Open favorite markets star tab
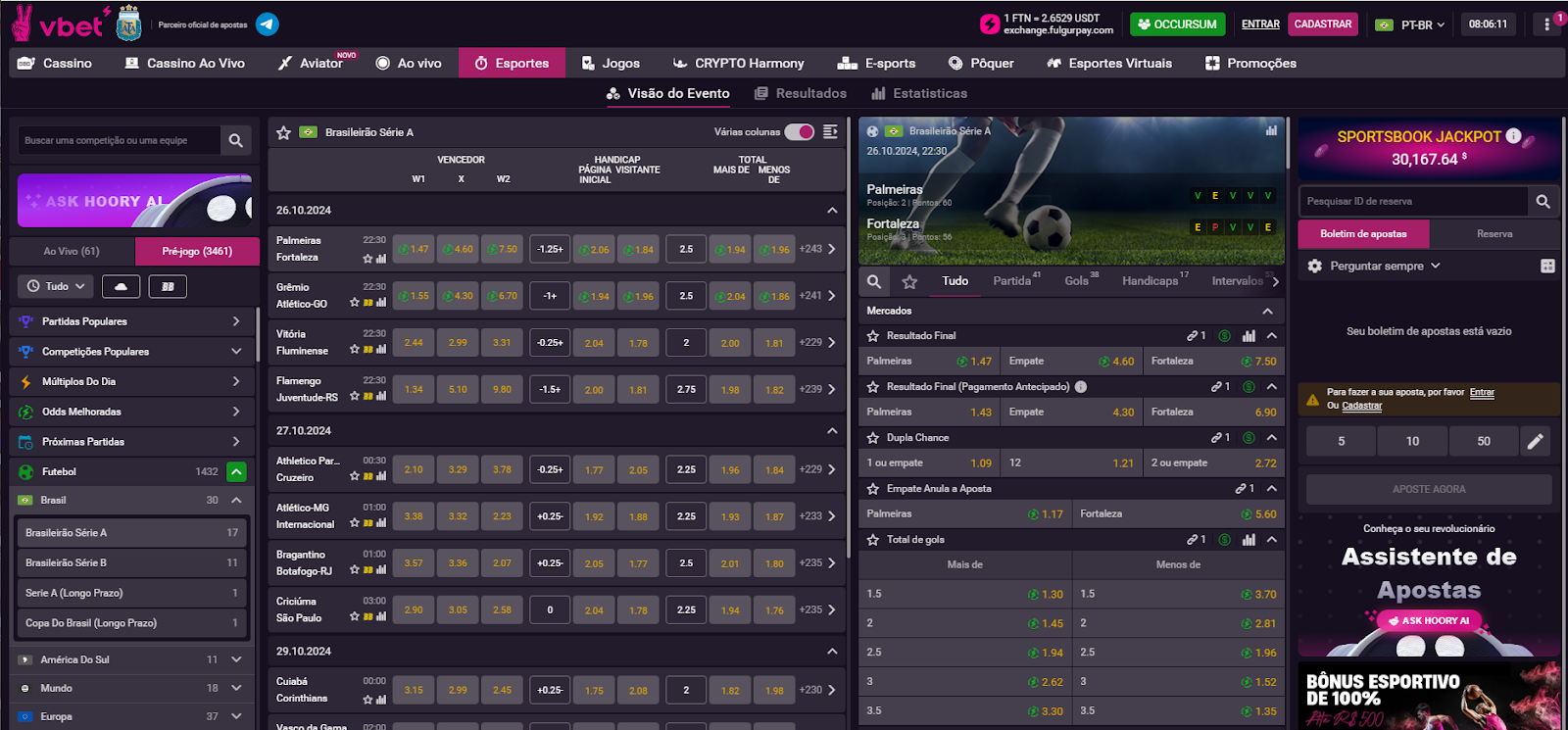This screenshot has height=730, width=1568. [909, 281]
